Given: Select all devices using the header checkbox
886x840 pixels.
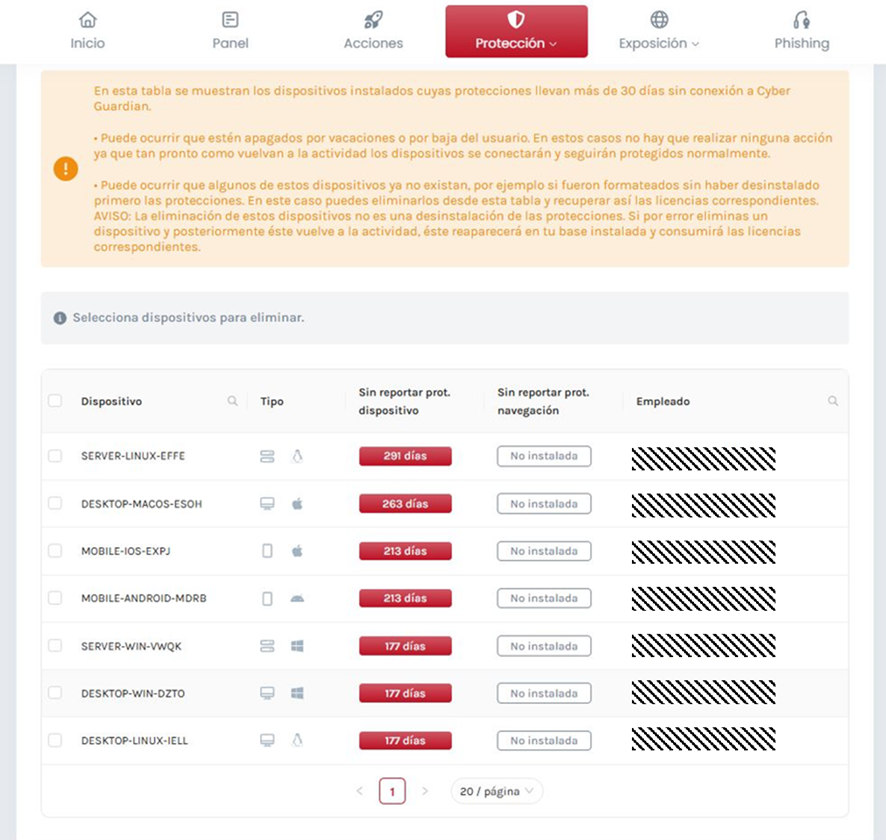Looking at the screenshot, I should pos(55,400).
